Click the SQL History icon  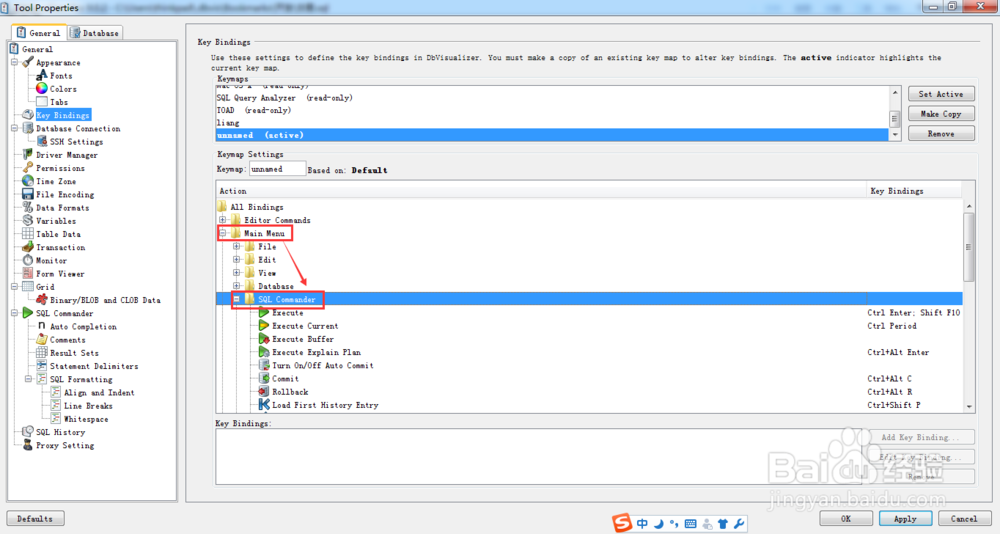(27, 432)
